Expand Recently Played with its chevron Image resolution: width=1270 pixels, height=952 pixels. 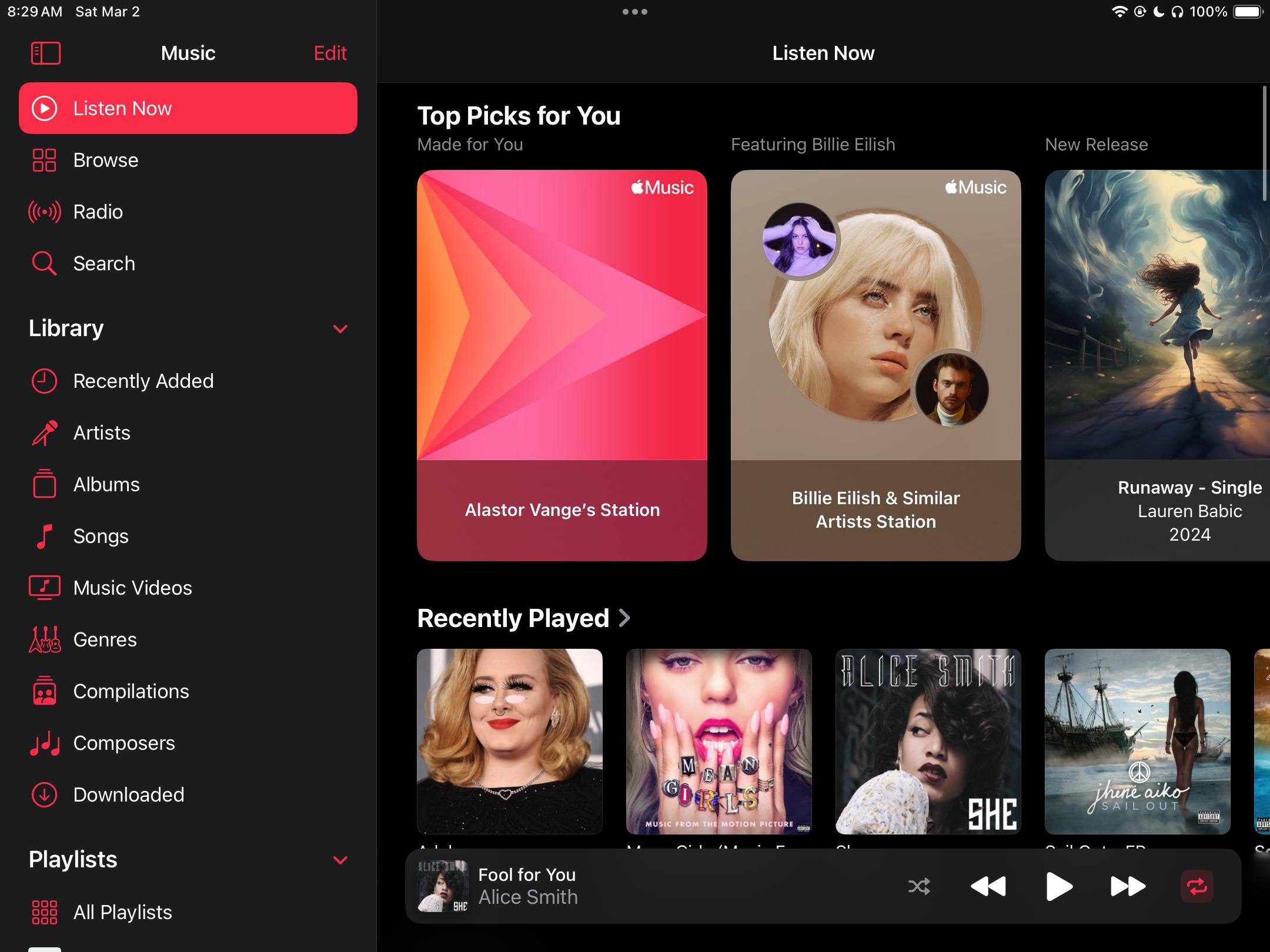tap(625, 618)
